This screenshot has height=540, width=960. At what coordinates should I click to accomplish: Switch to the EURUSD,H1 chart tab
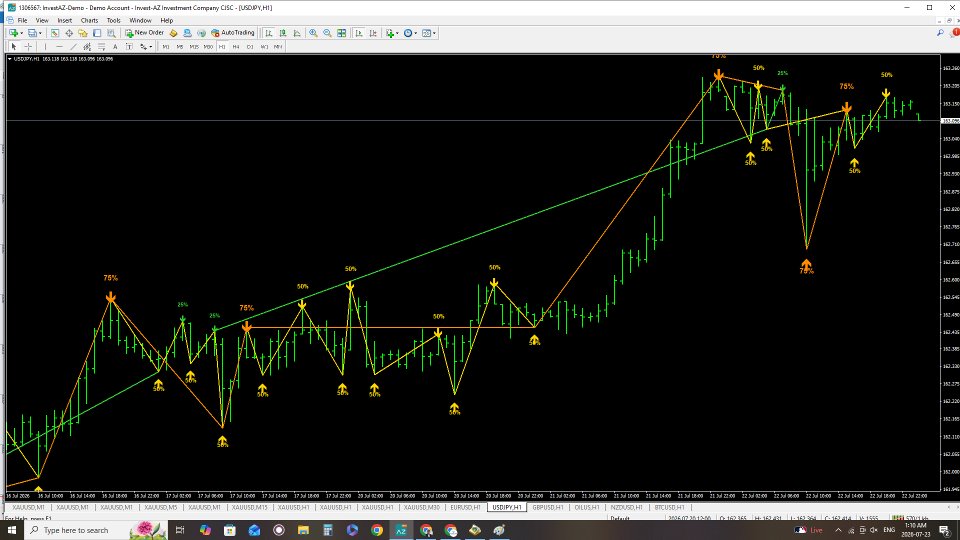(465, 508)
